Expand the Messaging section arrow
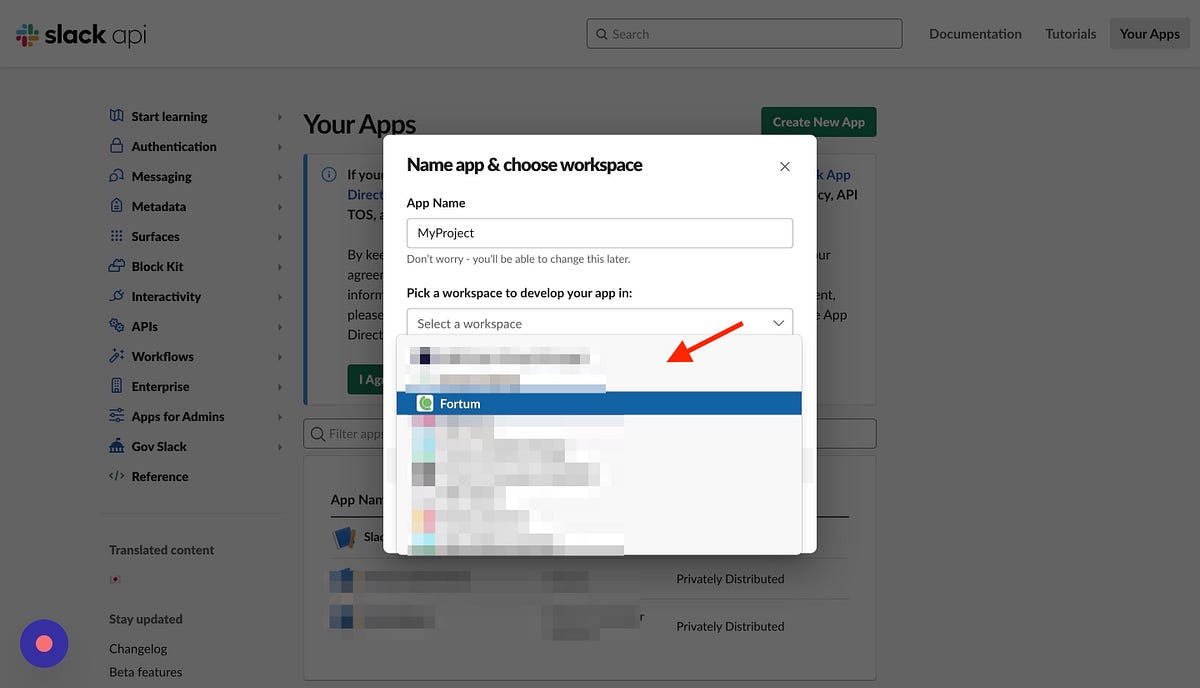Viewport: 1200px width, 688px height. coord(280,177)
